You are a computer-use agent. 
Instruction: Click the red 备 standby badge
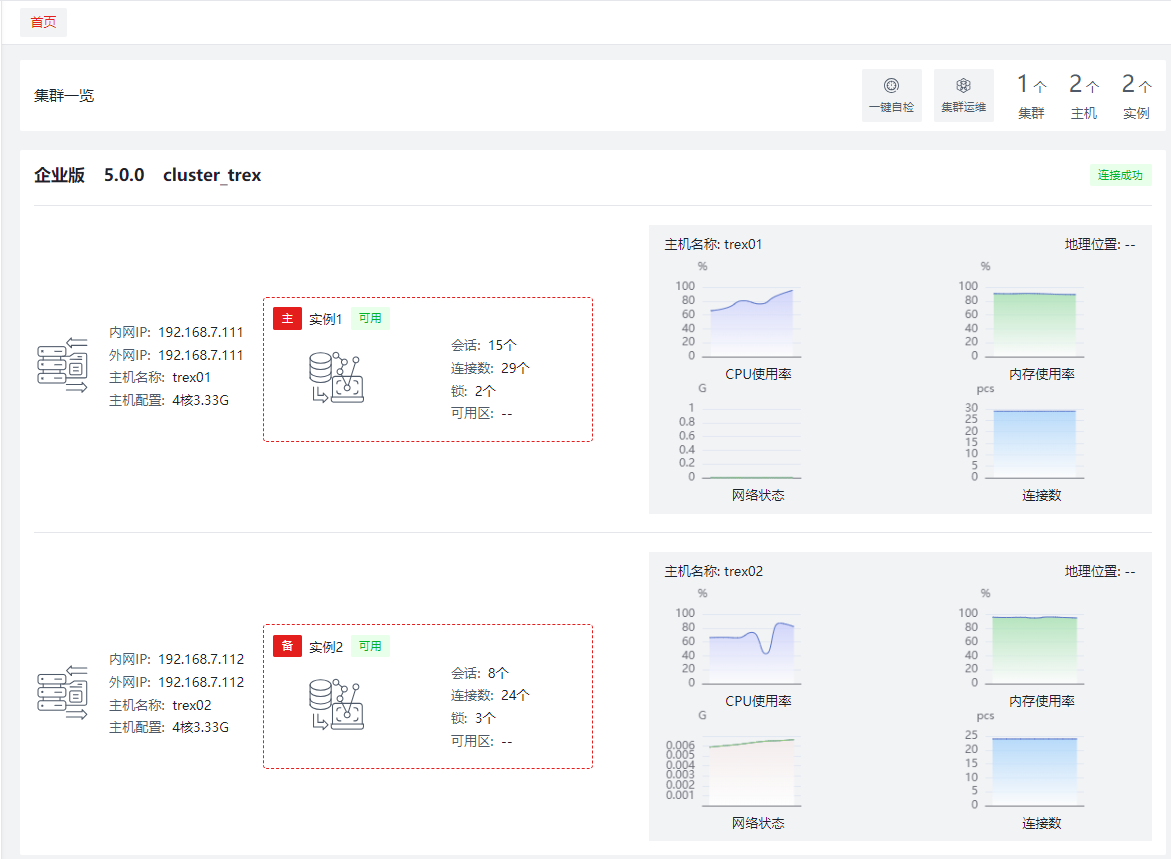[x=288, y=646]
